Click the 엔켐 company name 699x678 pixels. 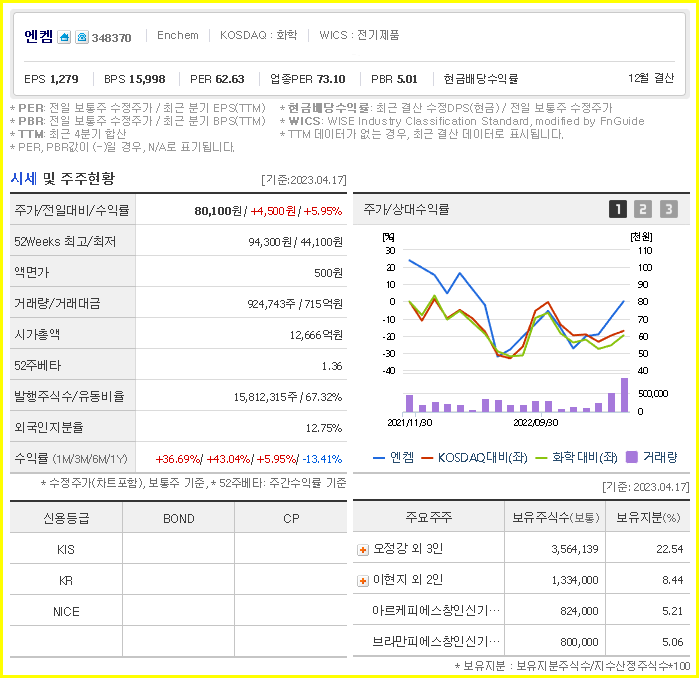[x=39, y=36]
